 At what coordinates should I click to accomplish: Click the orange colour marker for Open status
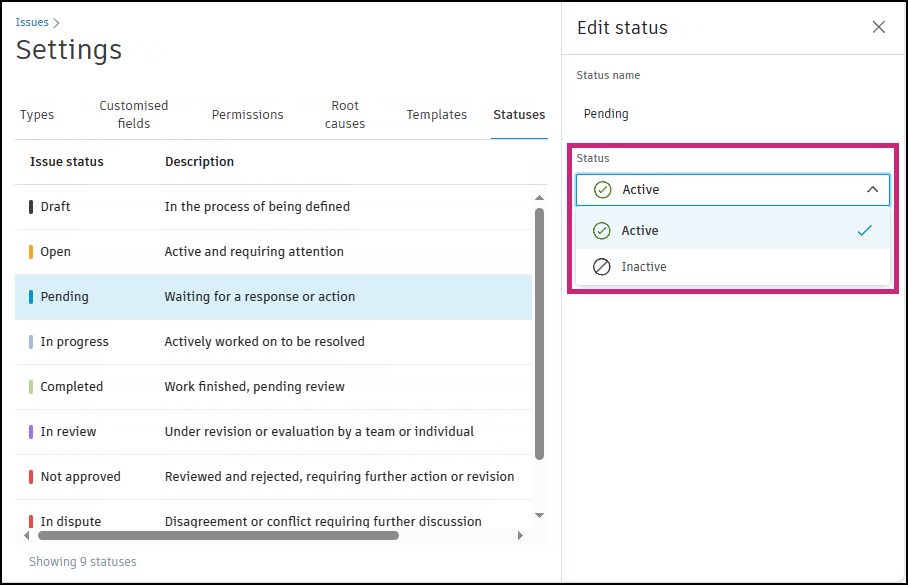point(31,252)
